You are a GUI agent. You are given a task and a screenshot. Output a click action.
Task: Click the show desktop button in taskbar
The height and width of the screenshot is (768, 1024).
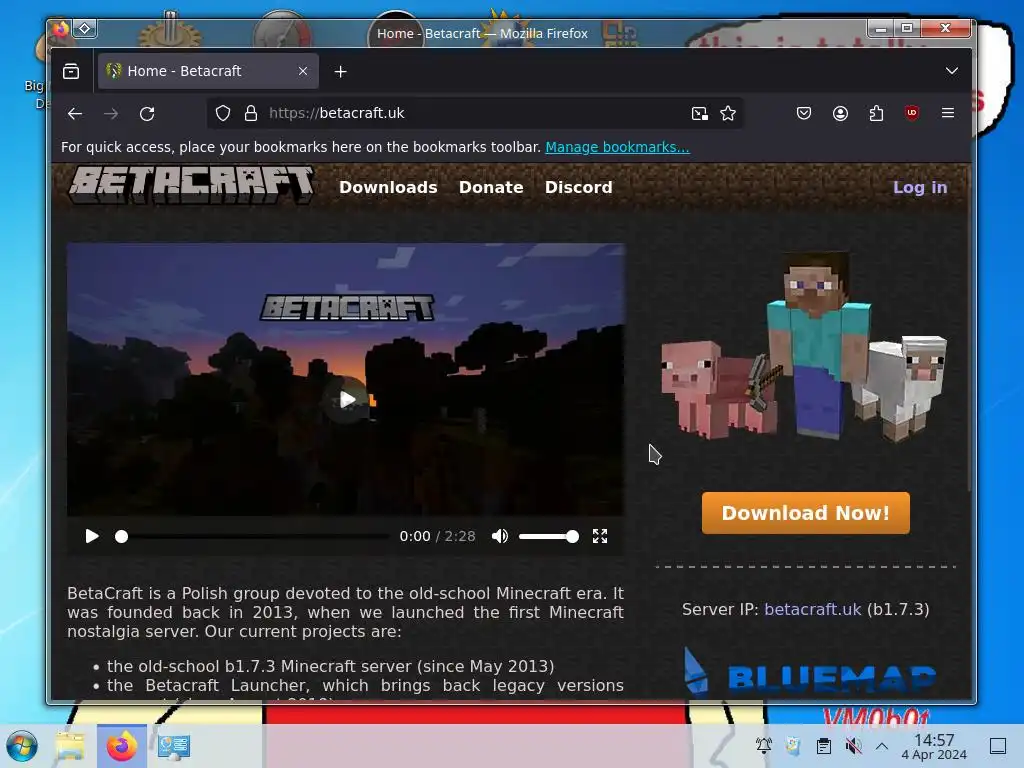pos(998,746)
